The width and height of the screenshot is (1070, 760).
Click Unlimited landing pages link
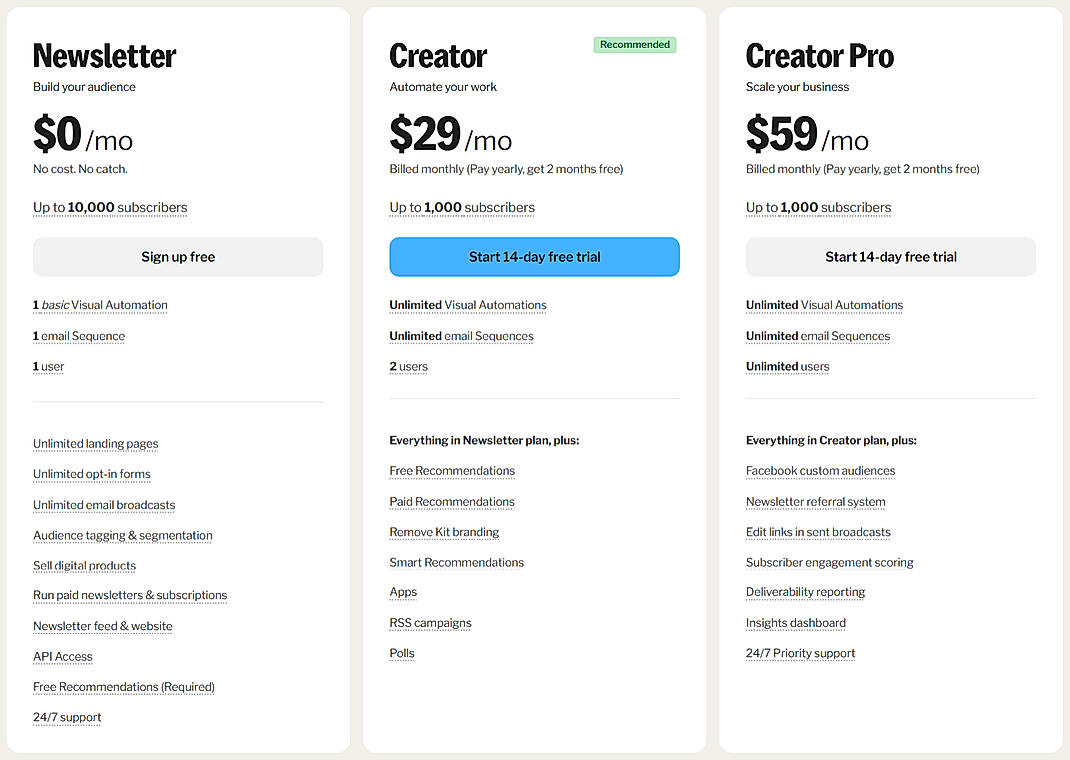tap(95, 443)
